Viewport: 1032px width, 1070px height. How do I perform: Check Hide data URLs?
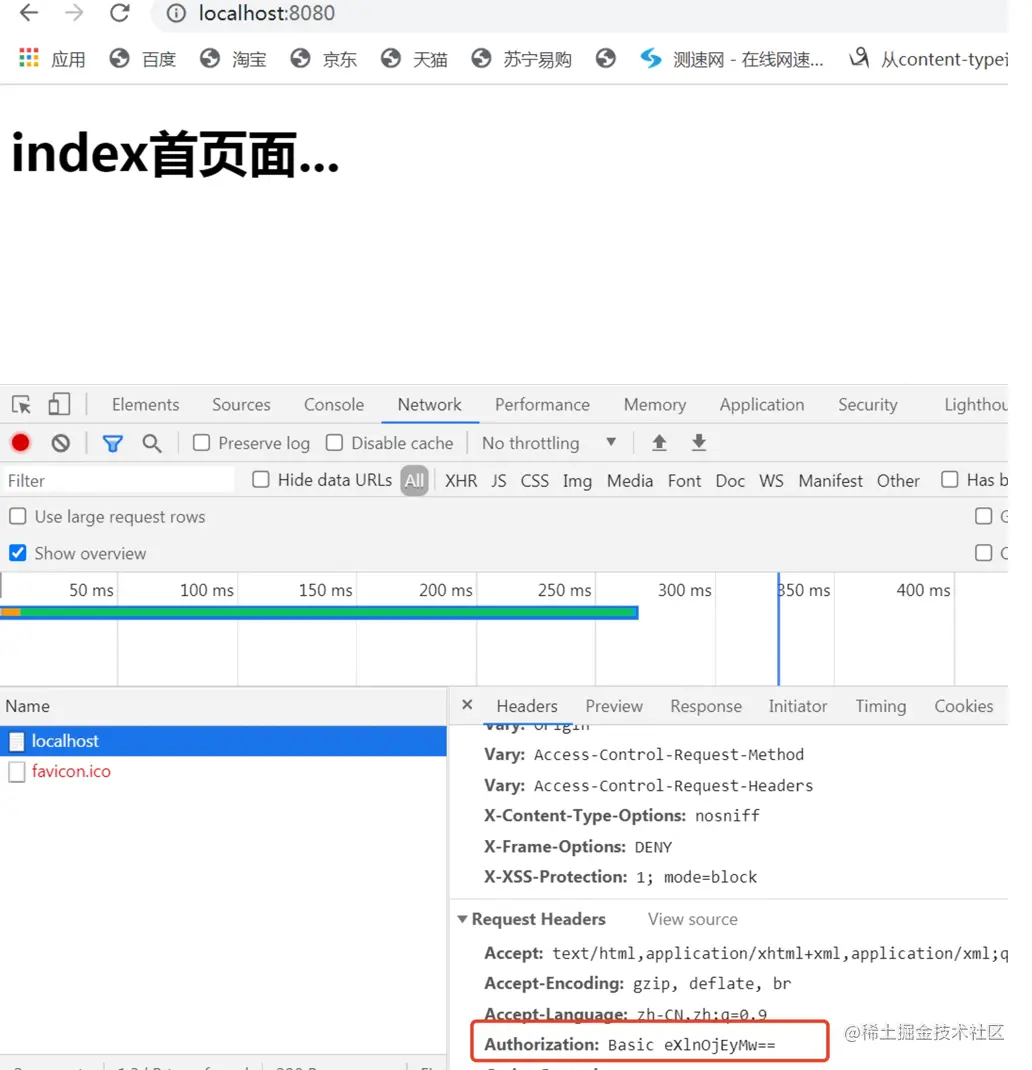click(x=261, y=480)
